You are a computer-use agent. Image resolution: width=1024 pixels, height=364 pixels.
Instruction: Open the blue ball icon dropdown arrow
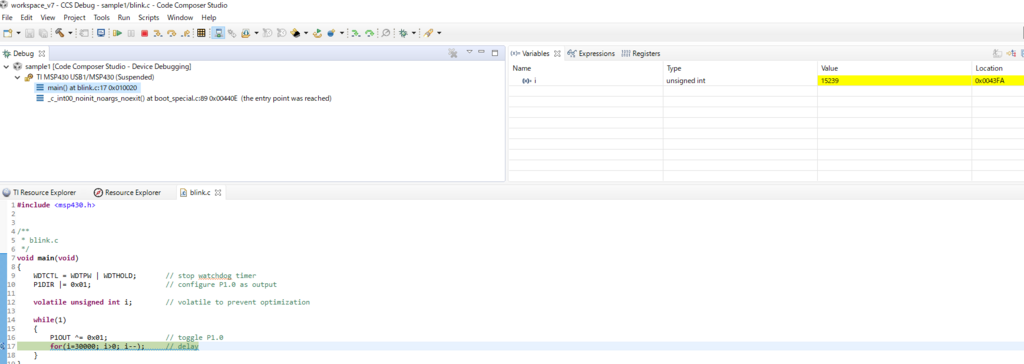tap(342, 33)
